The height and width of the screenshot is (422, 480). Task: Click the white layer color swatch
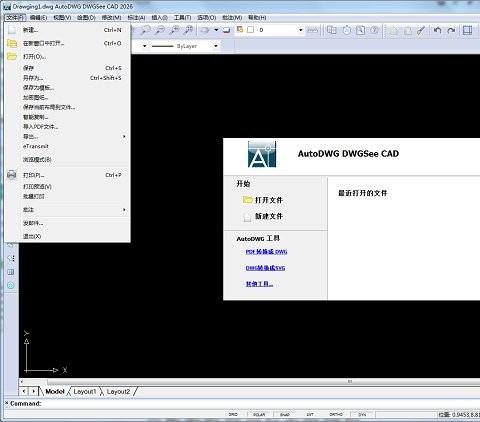(x=251, y=30)
